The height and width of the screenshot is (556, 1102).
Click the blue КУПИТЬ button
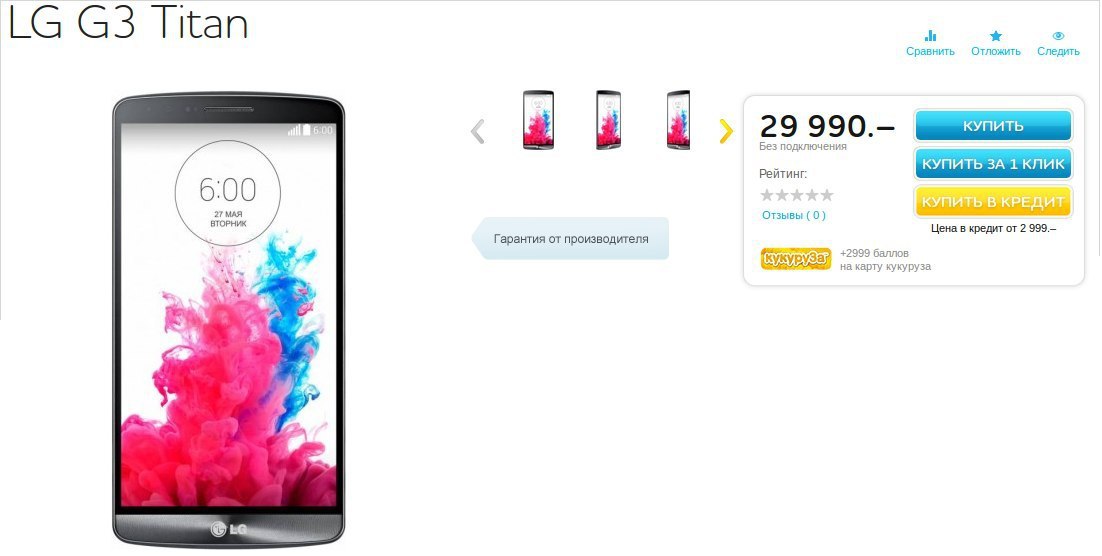pyautogui.click(x=993, y=127)
